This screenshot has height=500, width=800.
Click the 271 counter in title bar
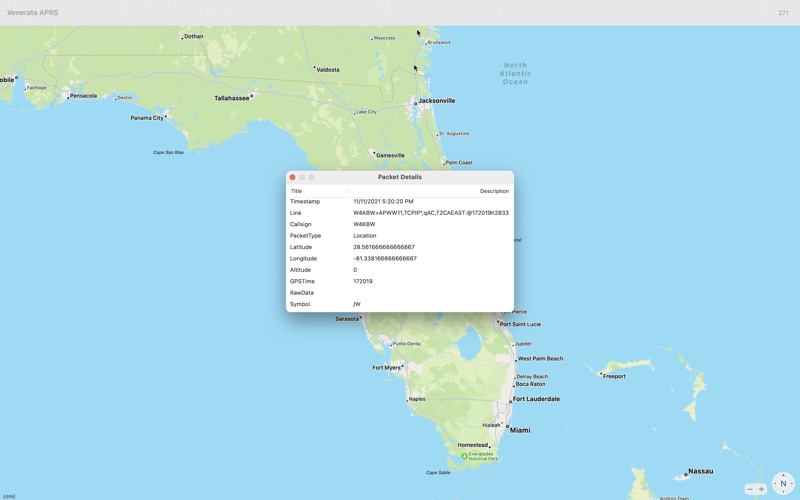pos(783,13)
